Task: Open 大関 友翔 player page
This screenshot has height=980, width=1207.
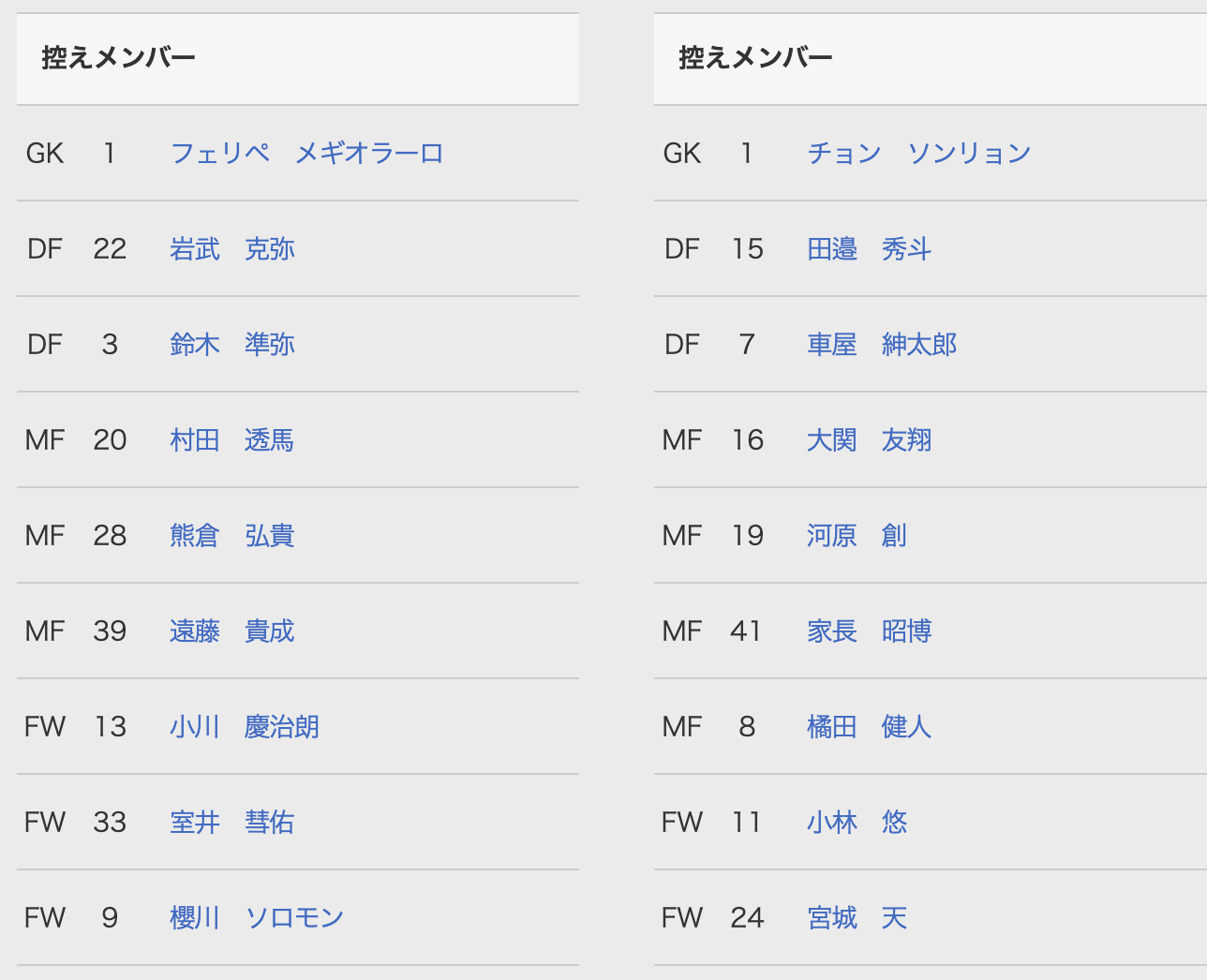Action: click(x=869, y=439)
